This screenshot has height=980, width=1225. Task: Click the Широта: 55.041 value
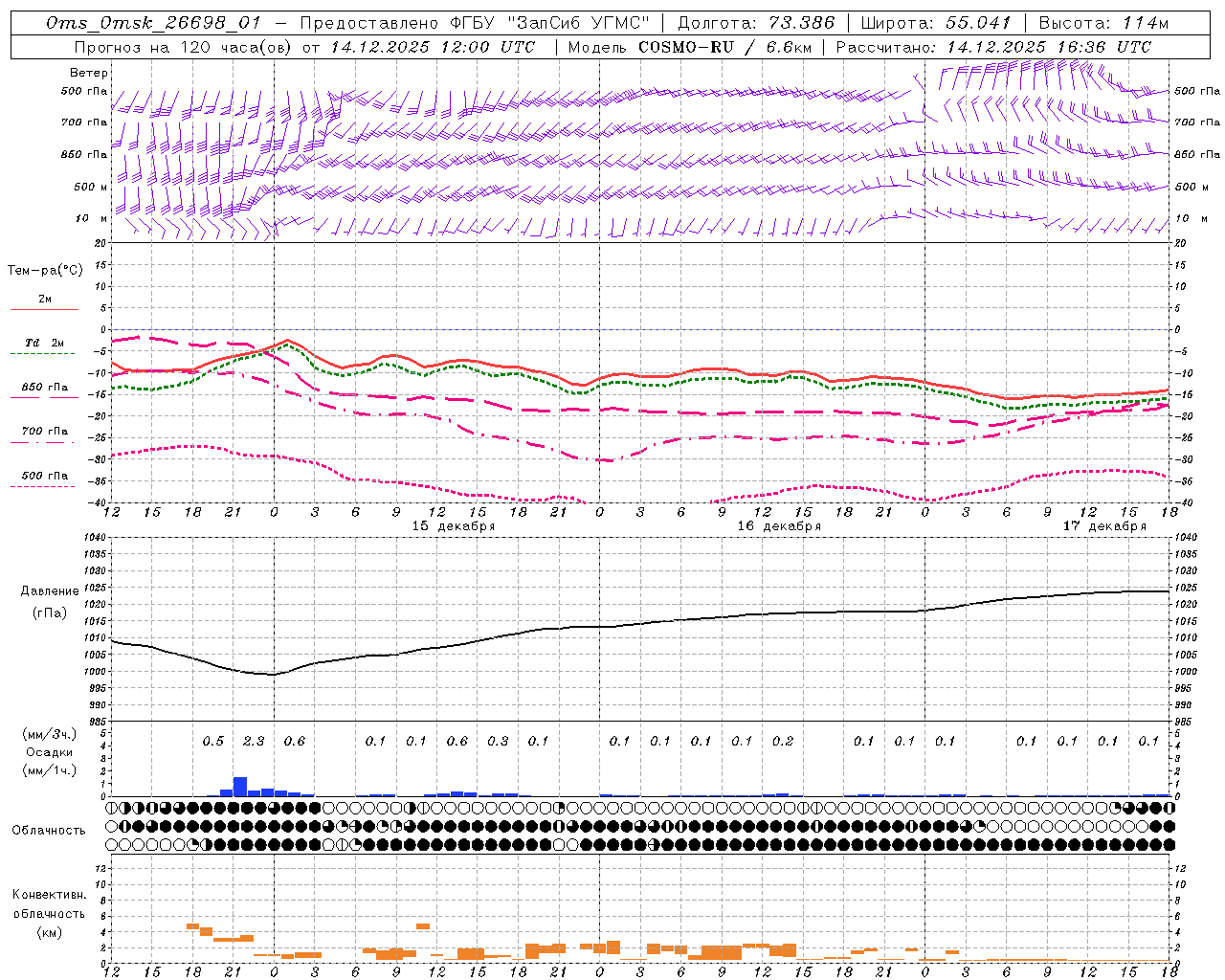click(936, 23)
